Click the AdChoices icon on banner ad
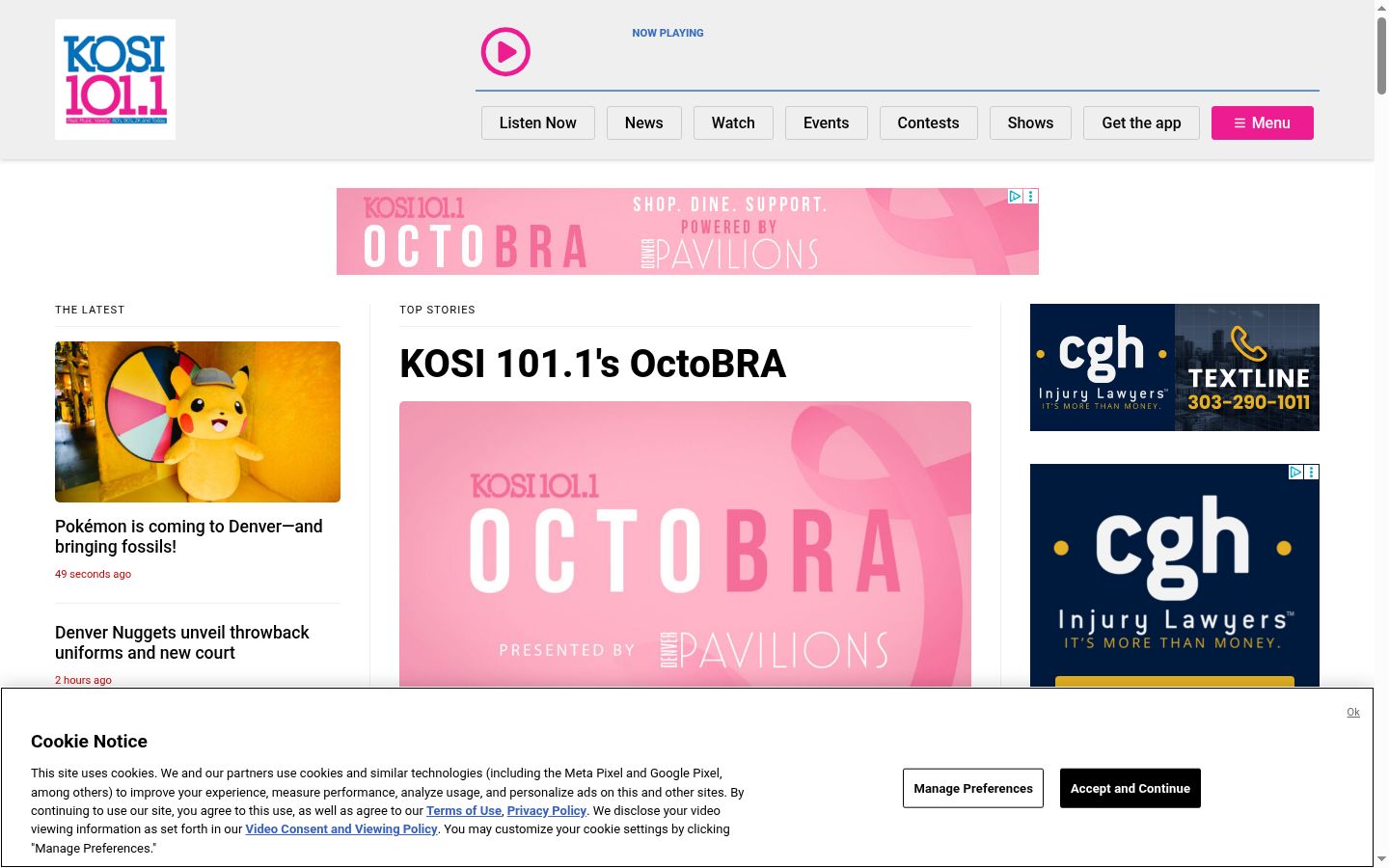This screenshot has width=1389, height=868. [1015, 196]
